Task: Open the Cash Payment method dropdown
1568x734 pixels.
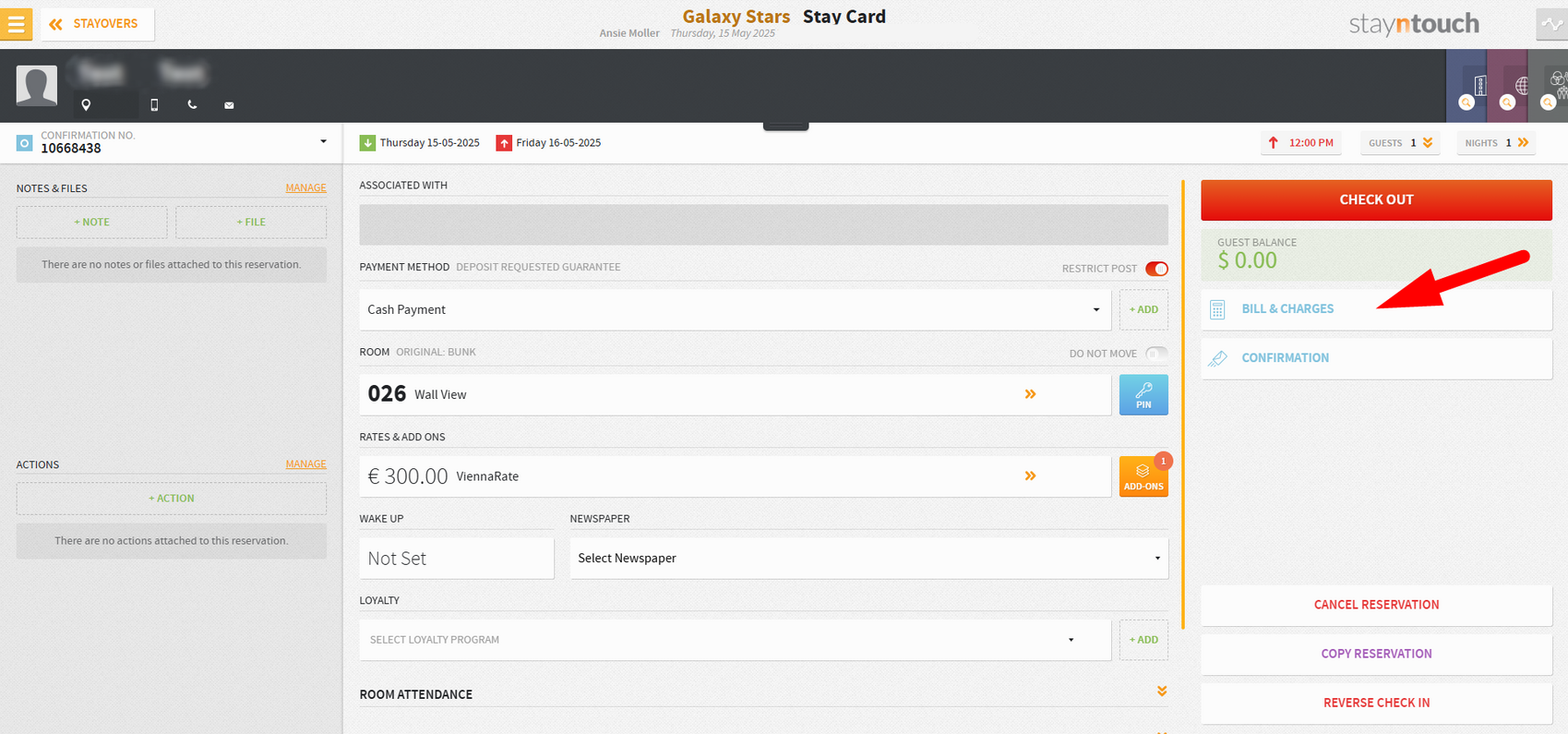Action: click(x=735, y=310)
